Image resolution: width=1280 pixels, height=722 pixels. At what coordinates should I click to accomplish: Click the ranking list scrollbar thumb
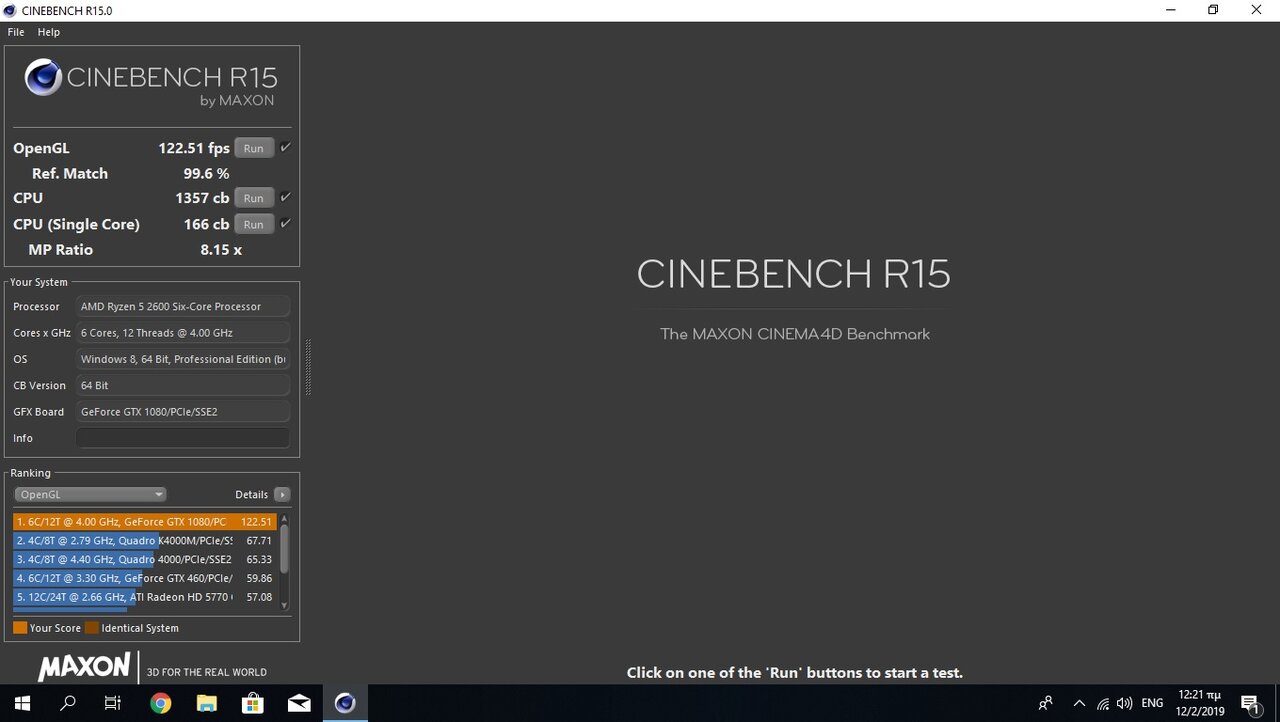point(284,548)
